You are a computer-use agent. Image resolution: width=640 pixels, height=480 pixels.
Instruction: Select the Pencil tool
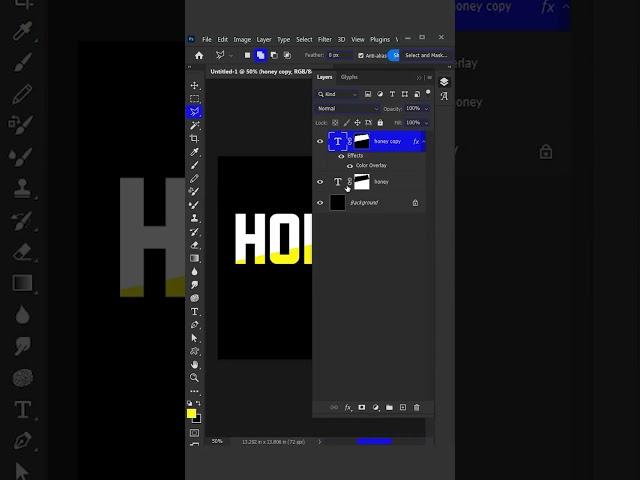(x=194, y=178)
